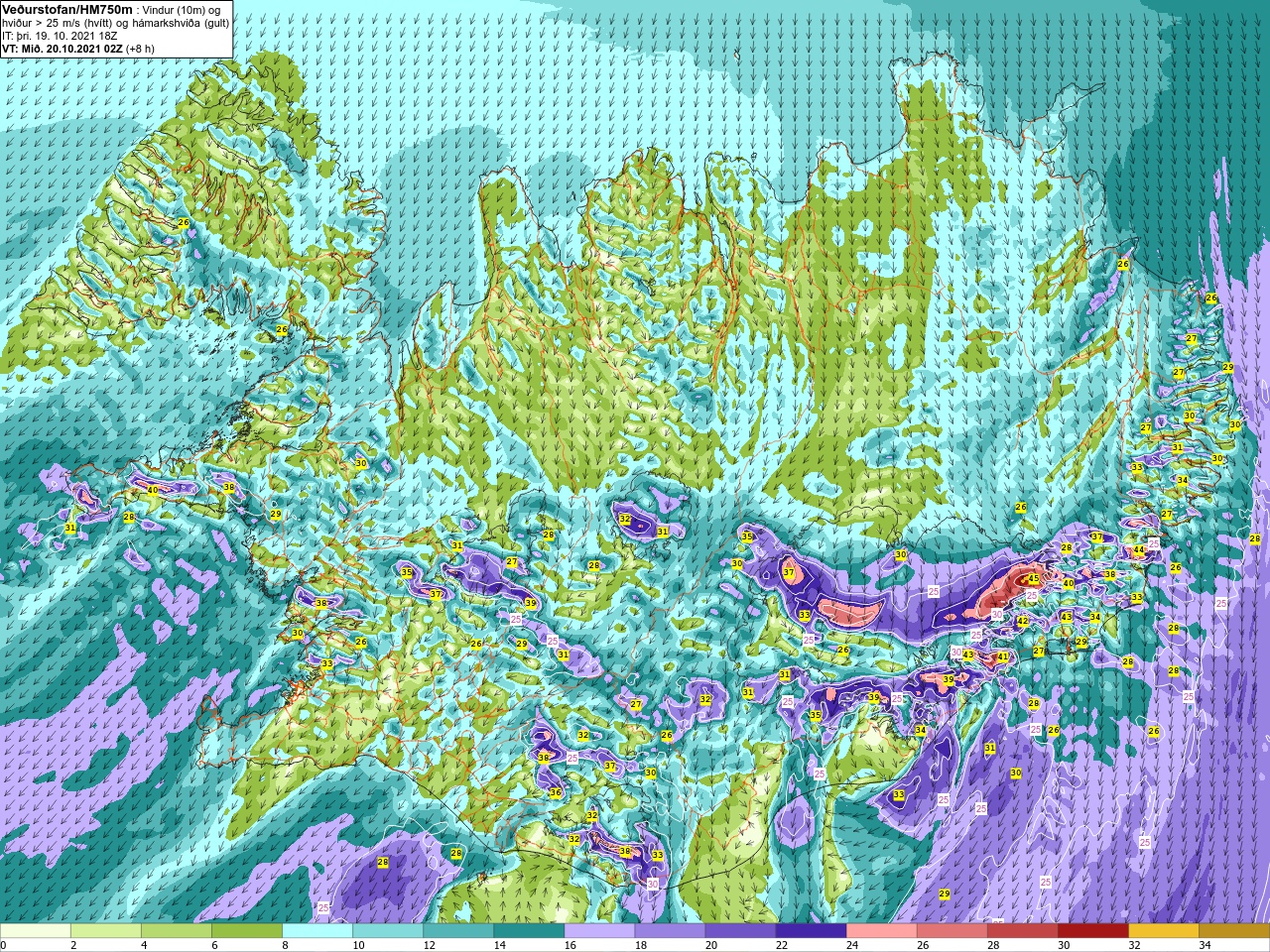Click the yellow gust label '42'
Screen dimensions: 1270x952
[x=1022, y=622]
